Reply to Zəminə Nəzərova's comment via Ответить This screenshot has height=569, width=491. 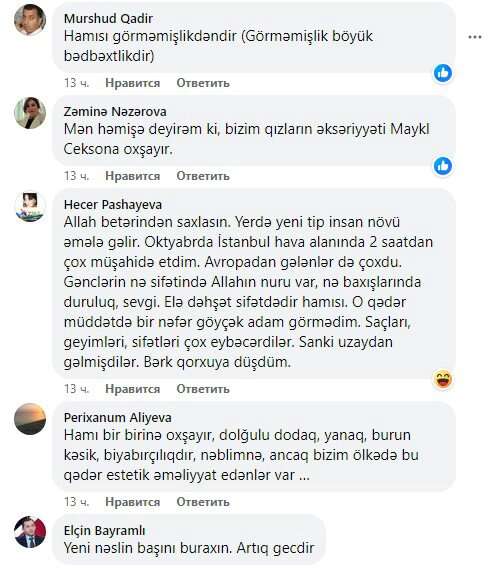coord(203,176)
